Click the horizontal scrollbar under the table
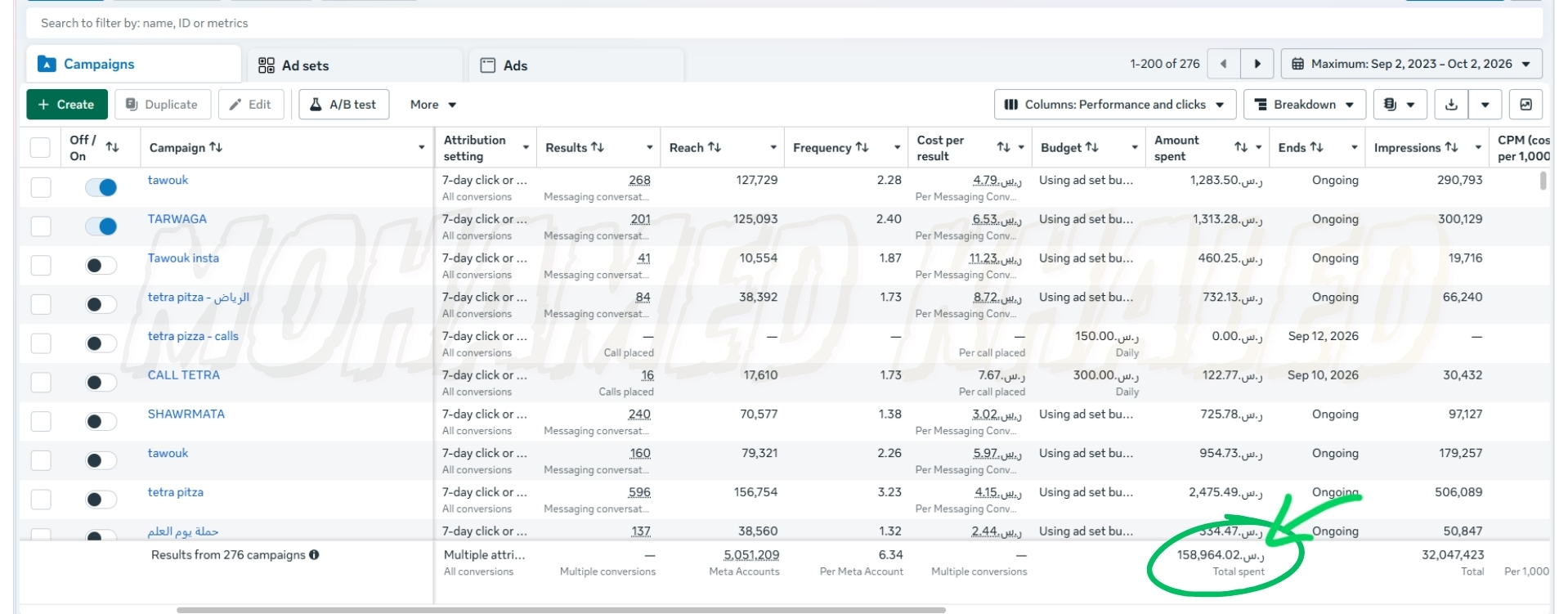The height and width of the screenshot is (614, 1568). 561,610
